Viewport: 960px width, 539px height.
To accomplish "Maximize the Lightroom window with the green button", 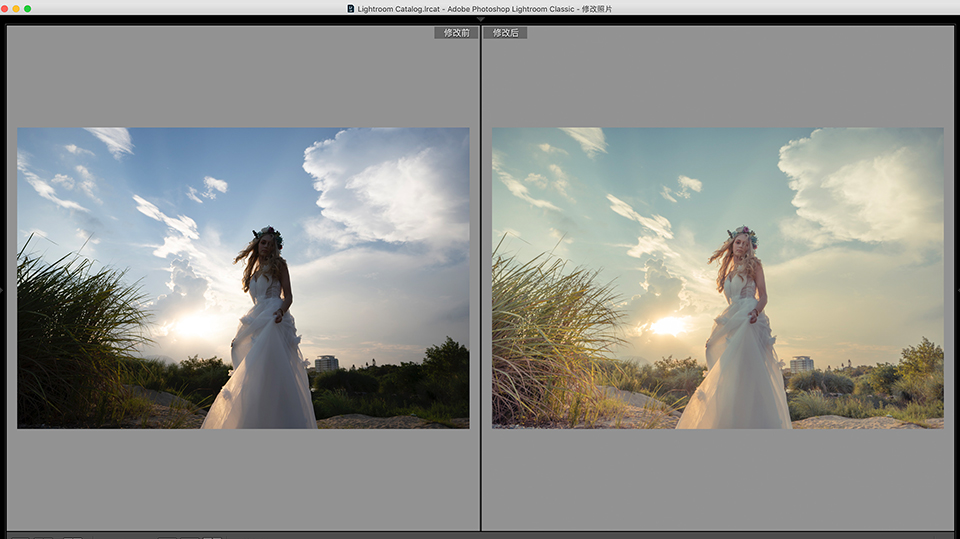I will click(28, 9).
